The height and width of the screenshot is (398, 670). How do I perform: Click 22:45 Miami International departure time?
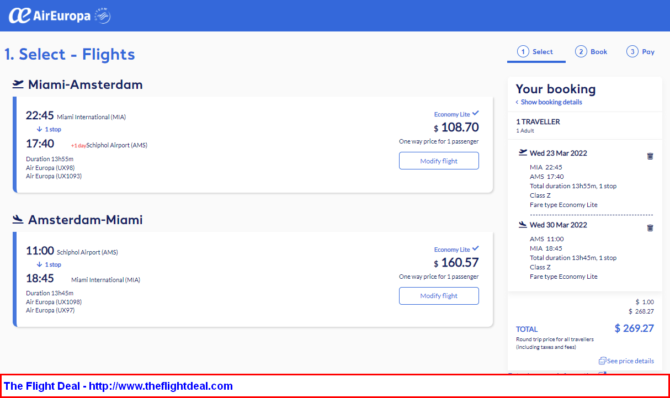coord(40,115)
